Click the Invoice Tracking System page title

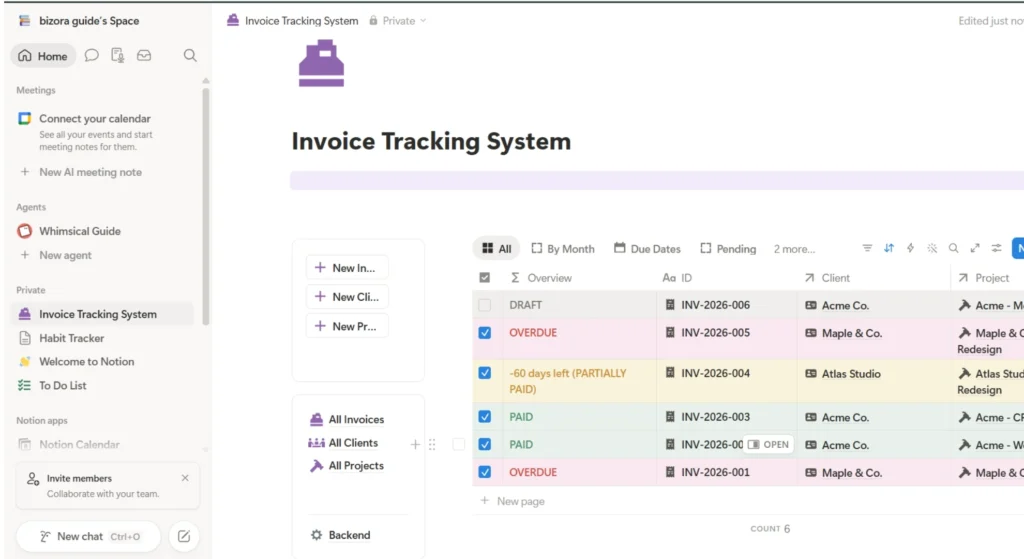coord(431,141)
